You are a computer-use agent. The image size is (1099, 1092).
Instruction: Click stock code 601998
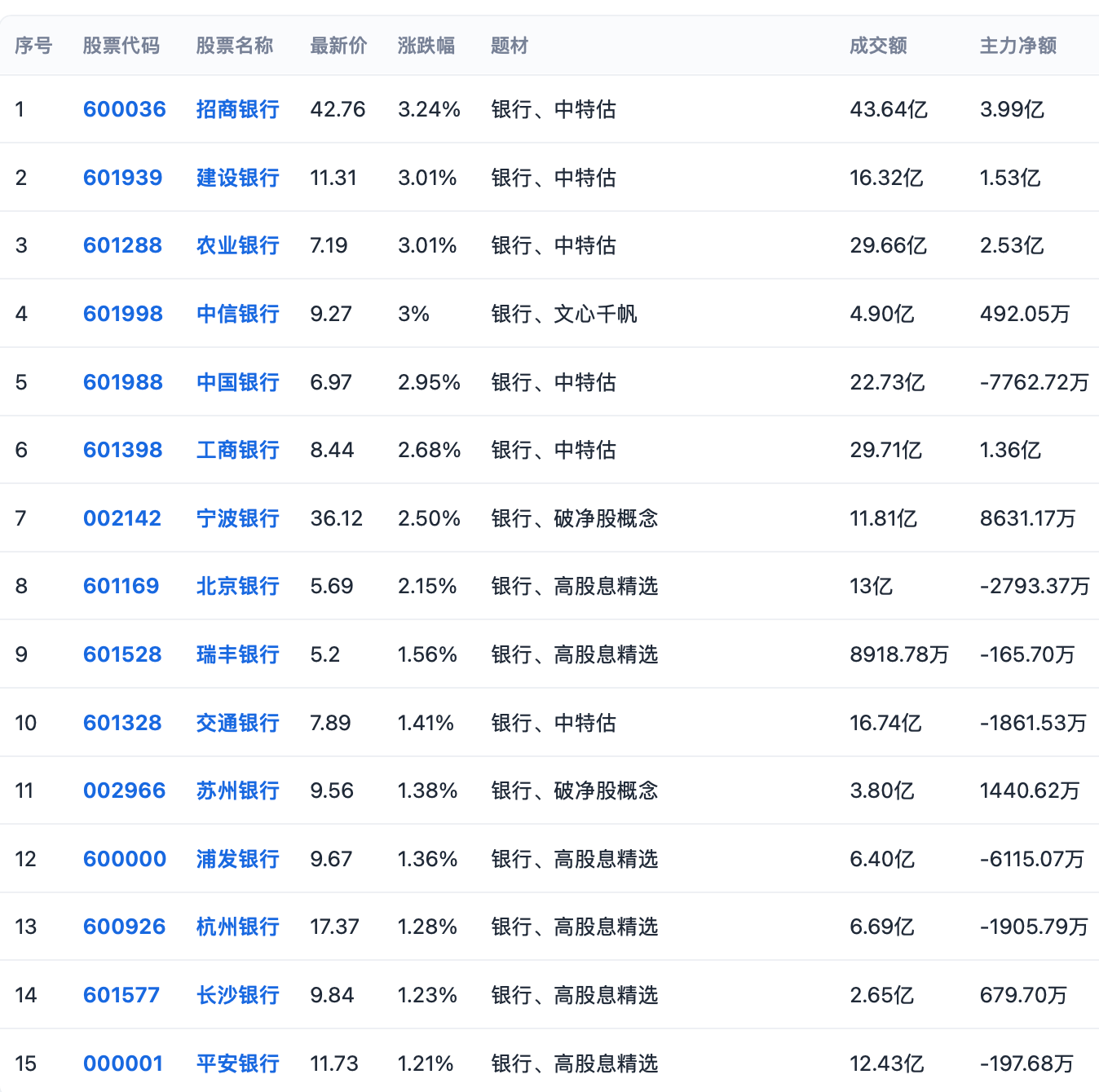point(123,314)
